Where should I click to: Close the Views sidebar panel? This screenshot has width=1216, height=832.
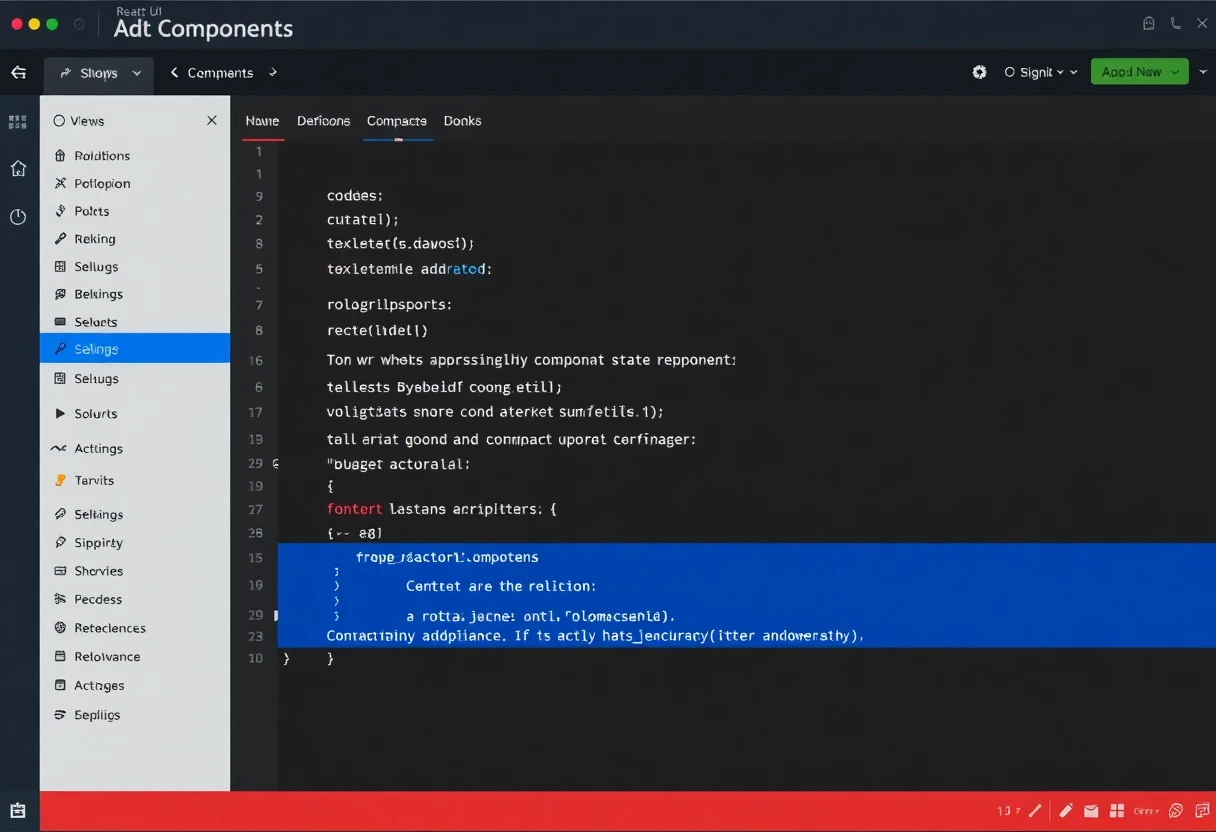(x=211, y=121)
